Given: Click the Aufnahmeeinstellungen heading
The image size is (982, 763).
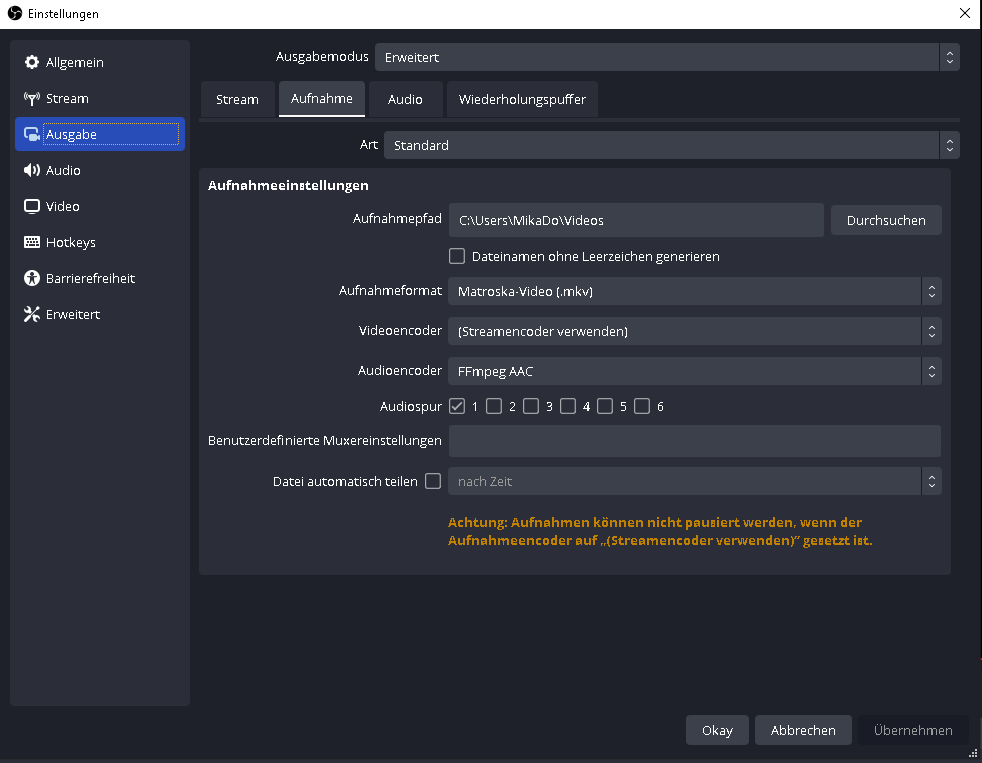Looking at the screenshot, I should pyautogui.click(x=288, y=185).
